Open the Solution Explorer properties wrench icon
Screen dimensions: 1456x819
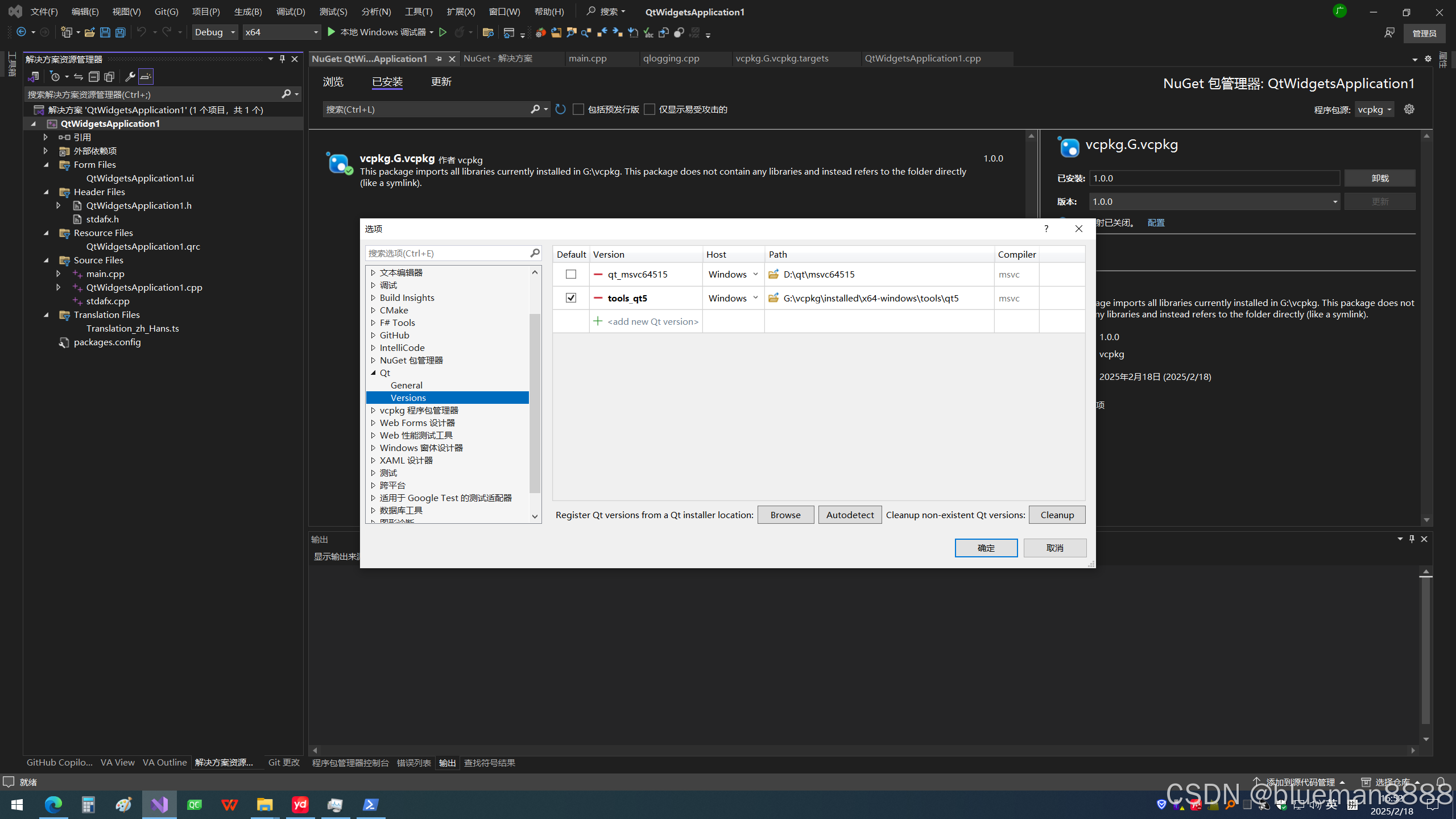coord(130,77)
